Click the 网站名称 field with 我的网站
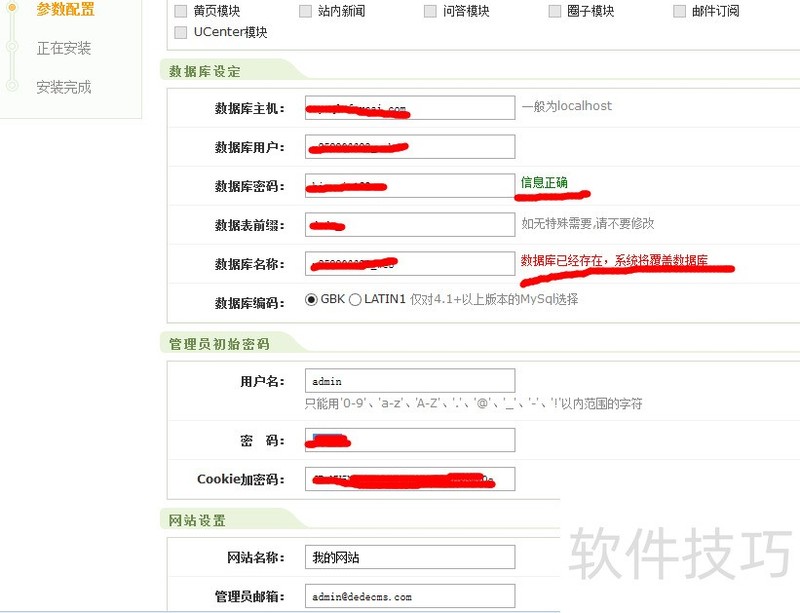The width and height of the screenshot is (800, 613). (x=410, y=557)
